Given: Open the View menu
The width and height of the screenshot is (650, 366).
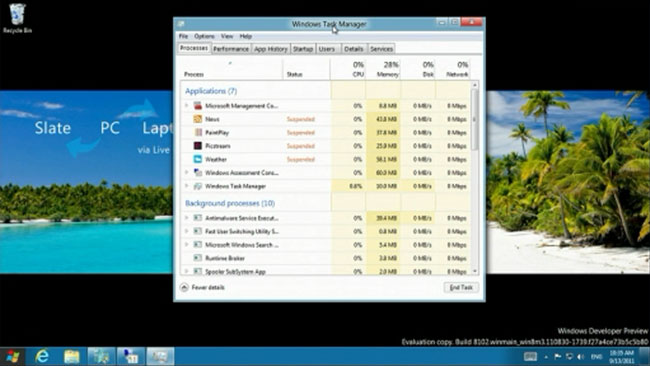Looking at the screenshot, I should (227, 36).
